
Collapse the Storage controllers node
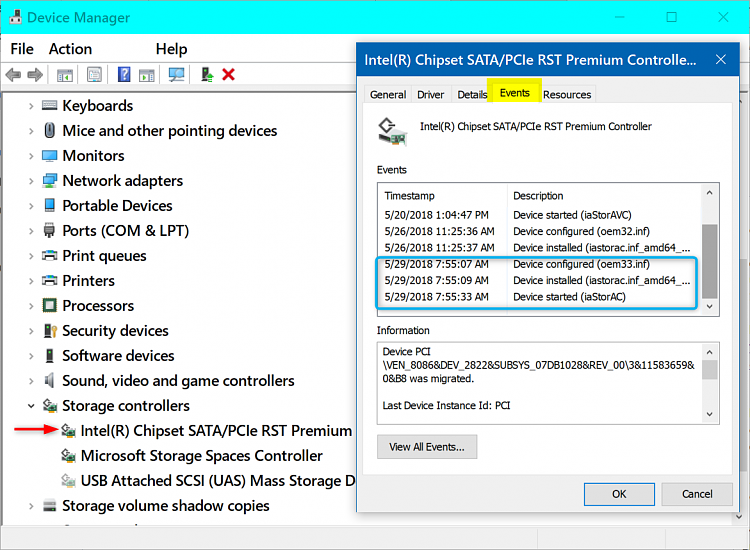[31, 406]
